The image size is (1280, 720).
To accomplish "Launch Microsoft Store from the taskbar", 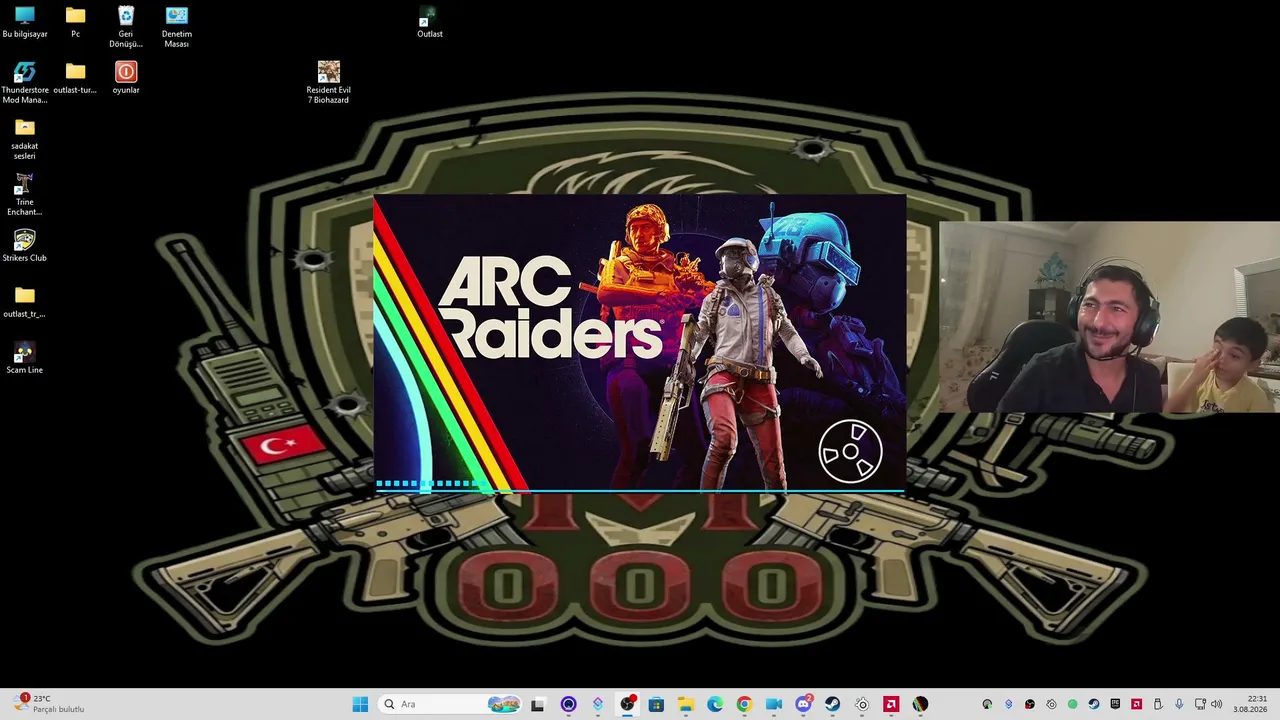I will coord(656,704).
